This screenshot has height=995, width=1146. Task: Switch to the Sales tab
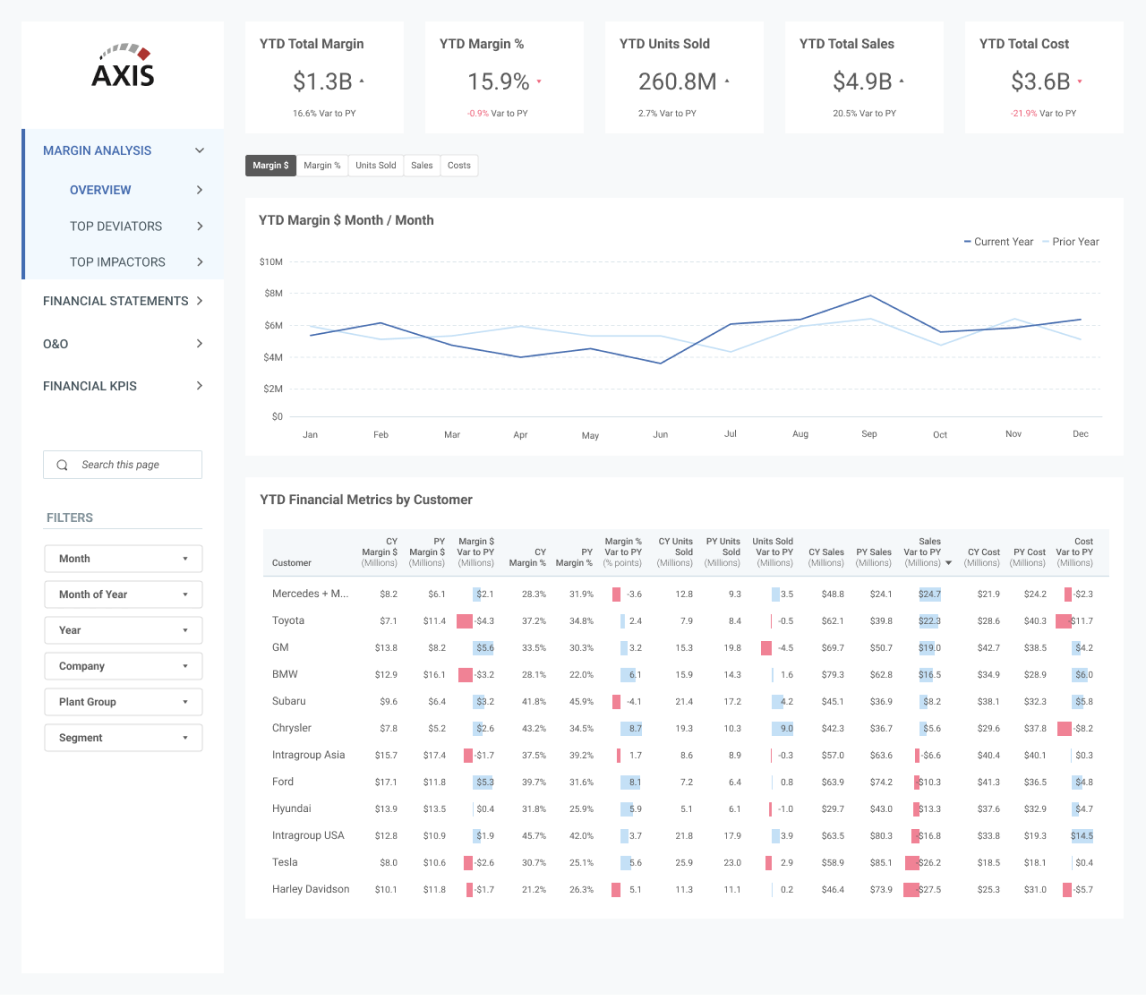[422, 165]
